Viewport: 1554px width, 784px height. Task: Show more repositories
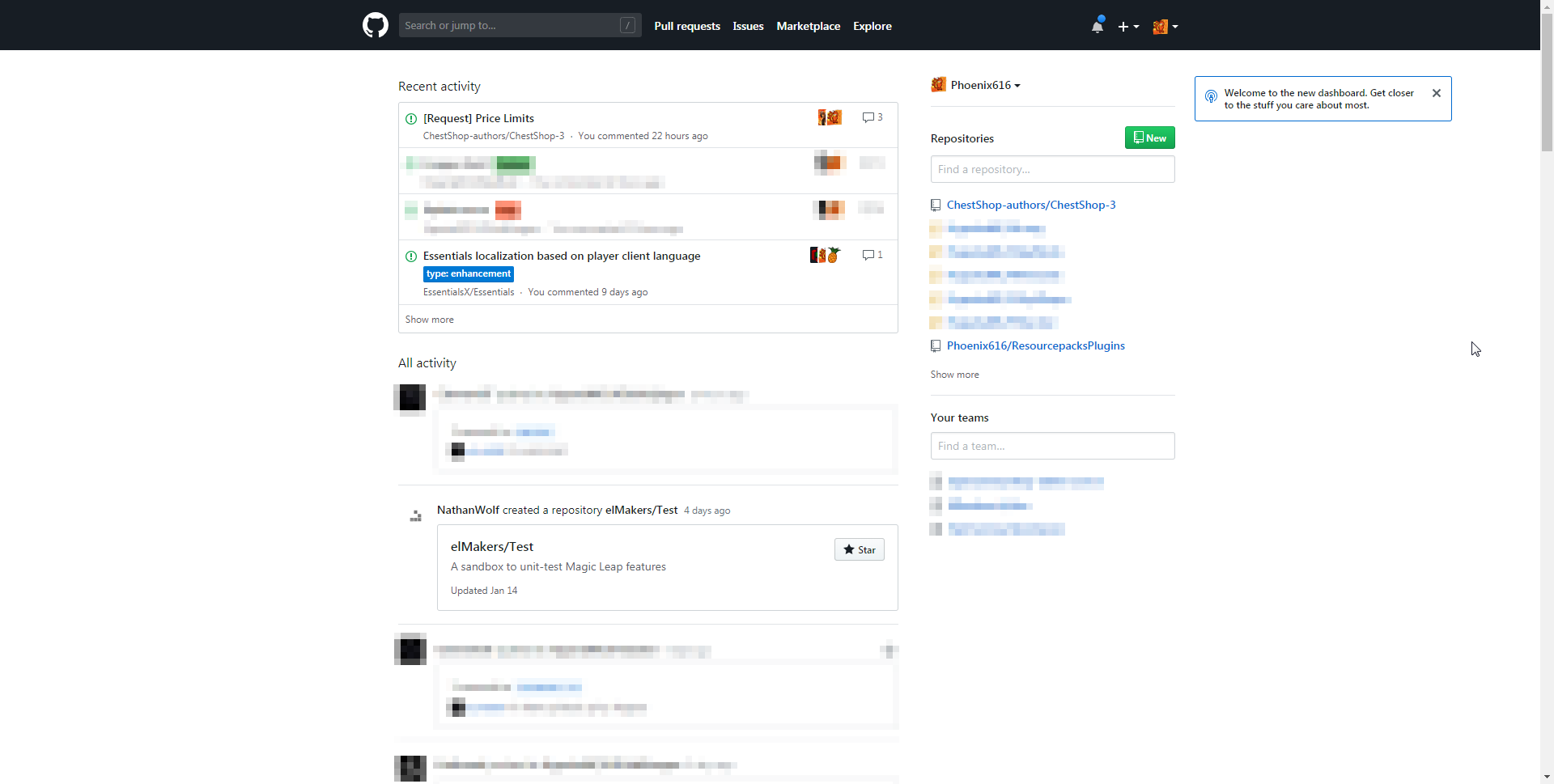point(955,375)
